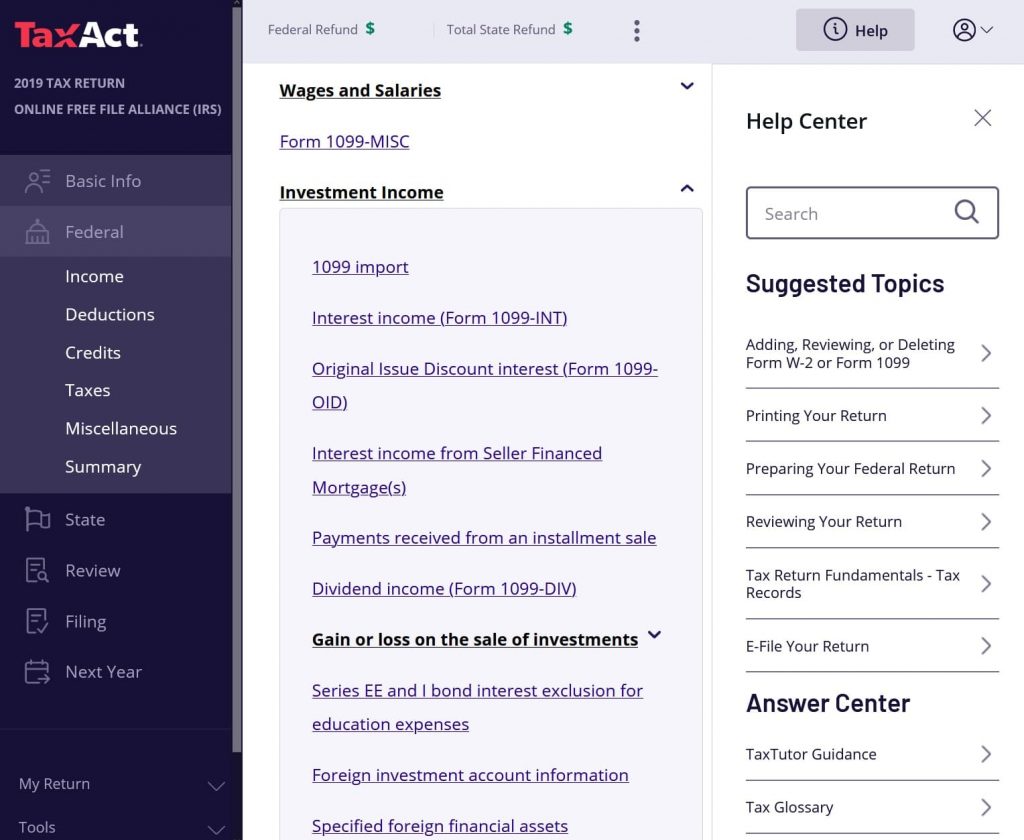Select Review in the sidebar
Screen dimensions: 1024x840
[x=116, y=570]
